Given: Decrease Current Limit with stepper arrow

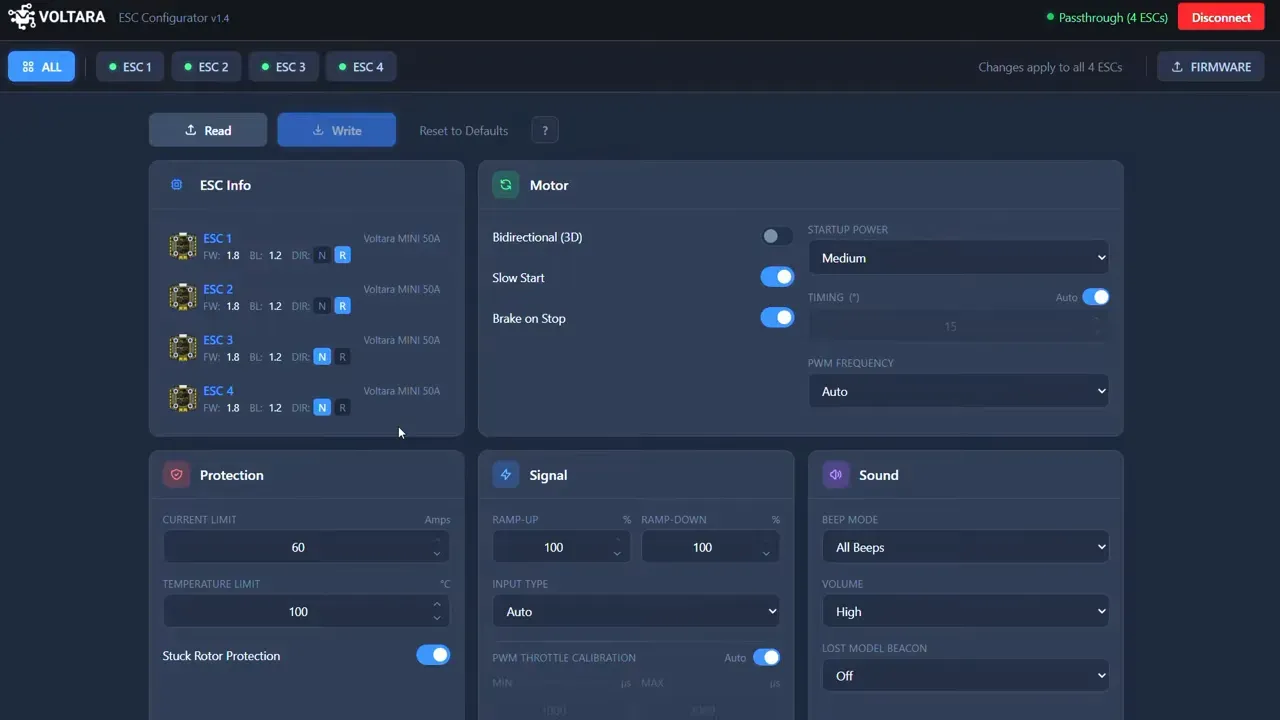Looking at the screenshot, I should (437, 554).
